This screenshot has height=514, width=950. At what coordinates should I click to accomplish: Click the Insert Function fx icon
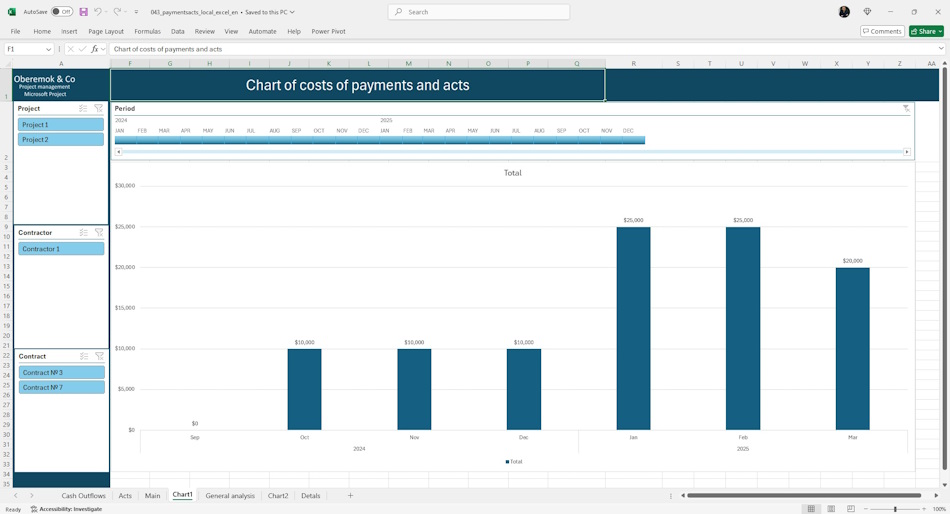tap(95, 49)
